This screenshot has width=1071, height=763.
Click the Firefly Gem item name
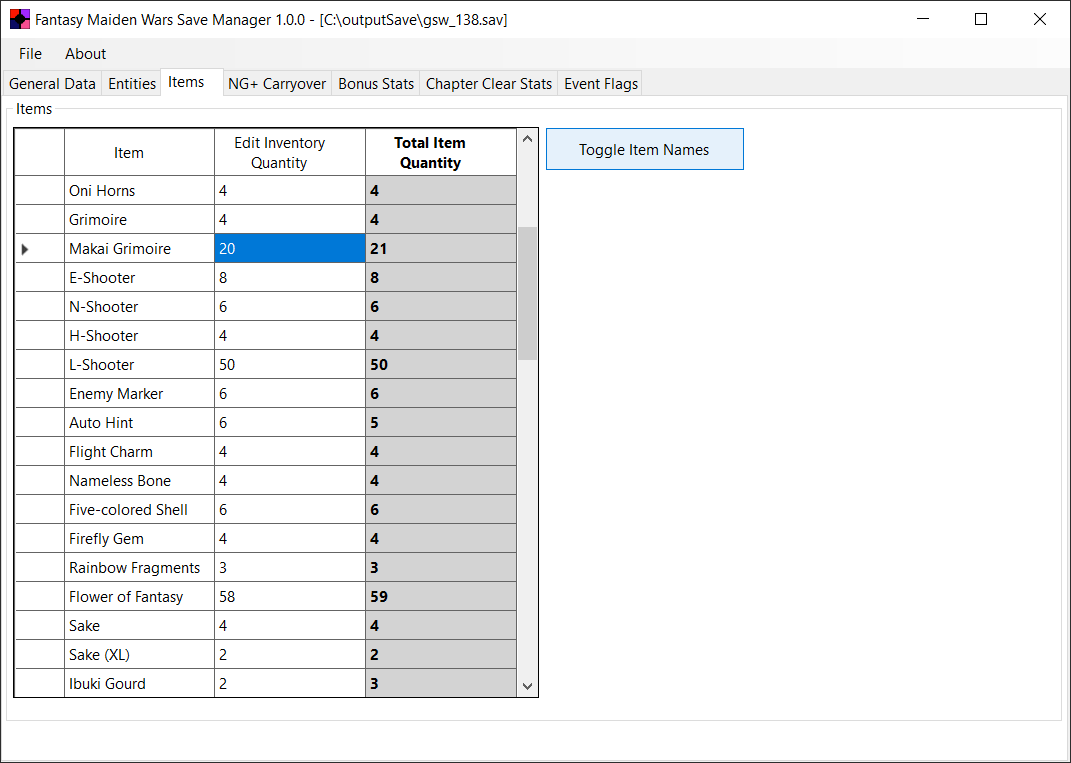[x=106, y=539]
